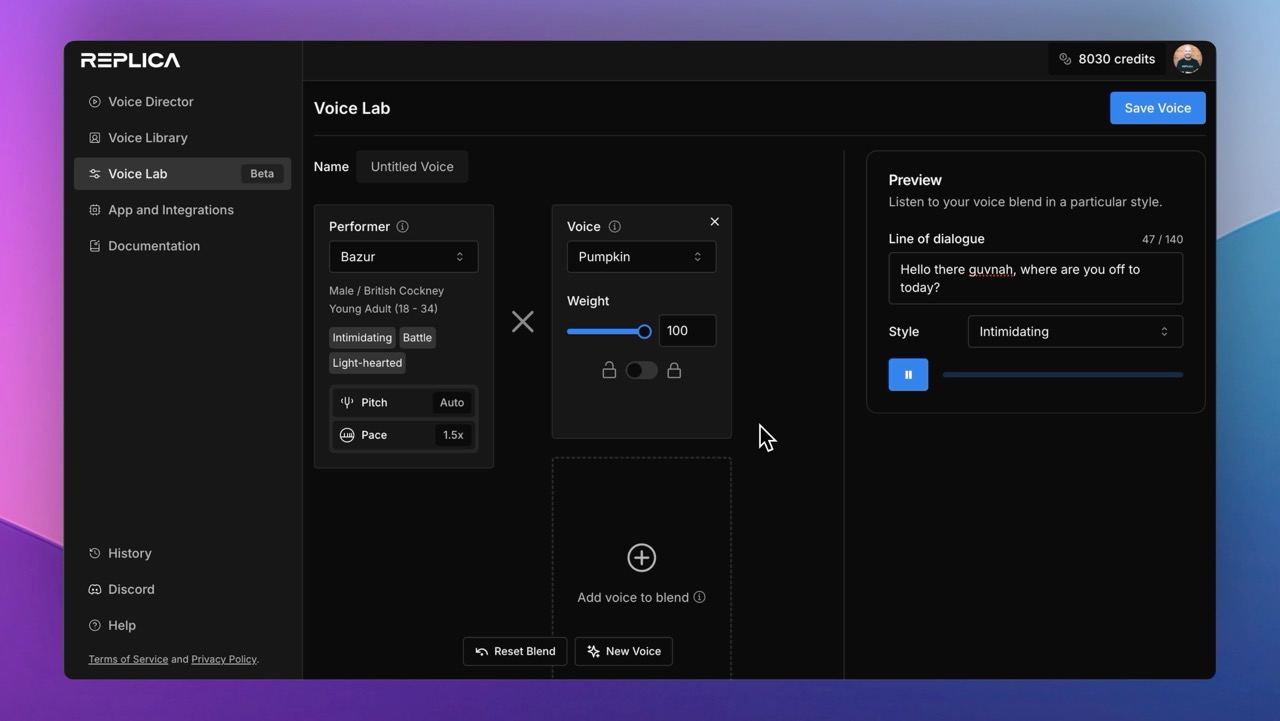The image size is (1280, 721).
Task: Click the user profile avatar
Action: click(x=1187, y=59)
